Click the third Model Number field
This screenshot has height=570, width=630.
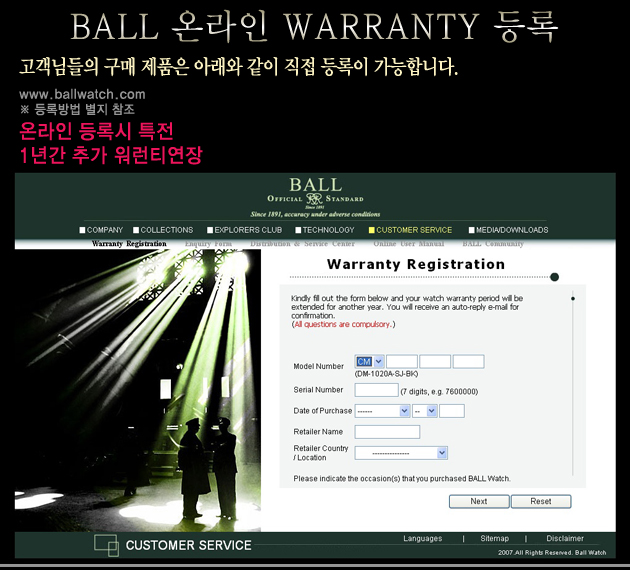tap(435, 362)
